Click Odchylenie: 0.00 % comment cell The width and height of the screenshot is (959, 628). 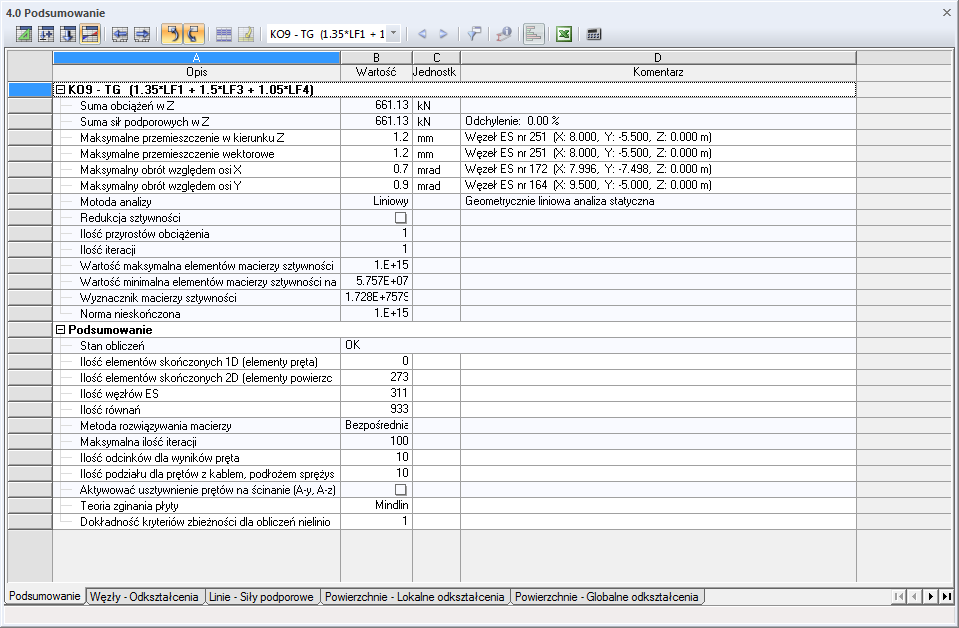pyautogui.click(x=658, y=122)
